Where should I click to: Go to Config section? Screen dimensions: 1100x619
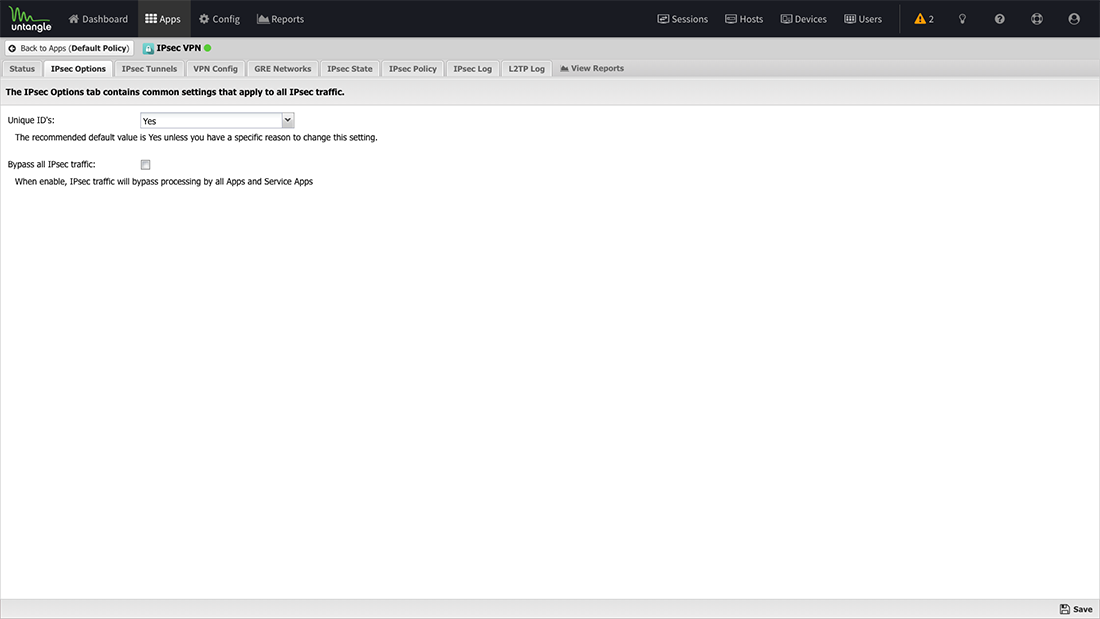(219, 19)
